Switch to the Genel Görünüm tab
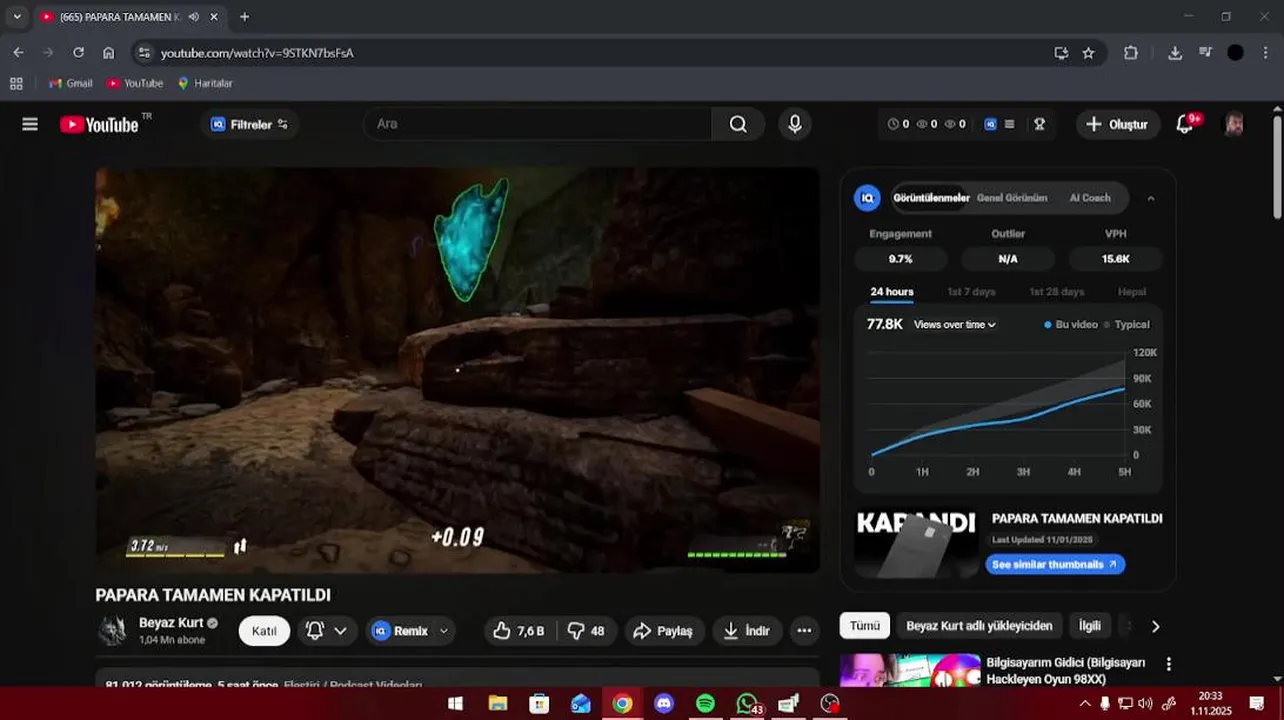The width and height of the screenshot is (1284, 720). click(1012, 198)
